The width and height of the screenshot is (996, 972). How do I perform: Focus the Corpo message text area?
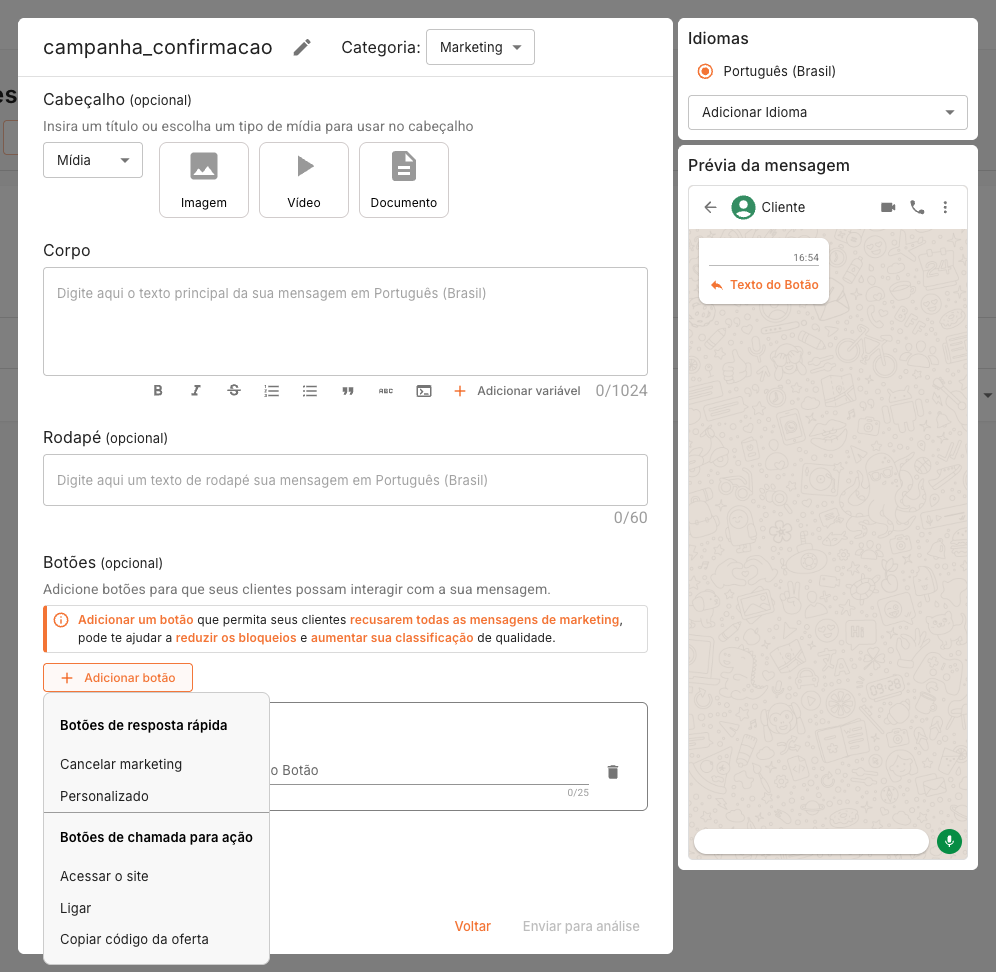pyautogui.click(x=346, y=321)
